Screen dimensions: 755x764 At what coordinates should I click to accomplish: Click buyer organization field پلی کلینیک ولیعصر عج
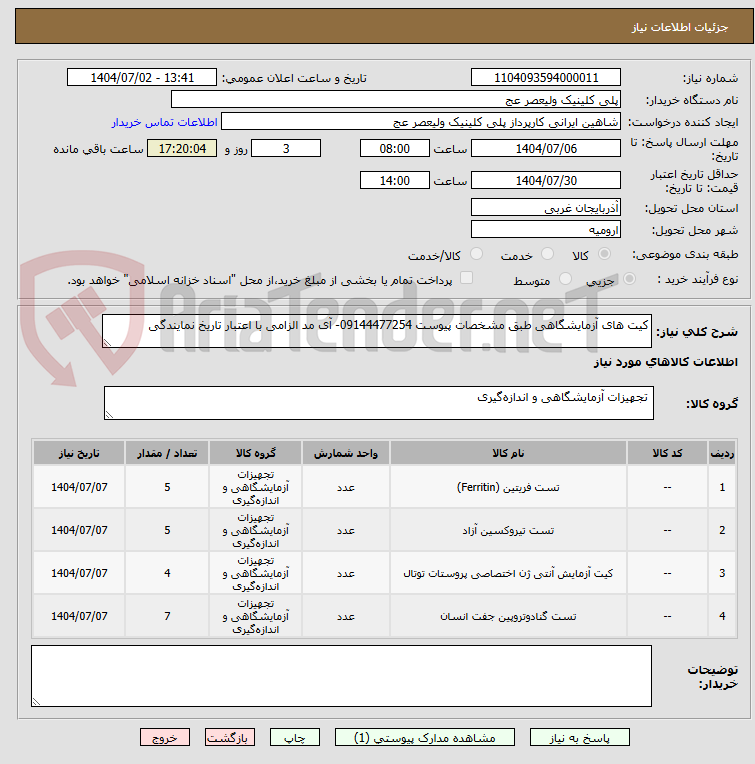pos(396,99)
